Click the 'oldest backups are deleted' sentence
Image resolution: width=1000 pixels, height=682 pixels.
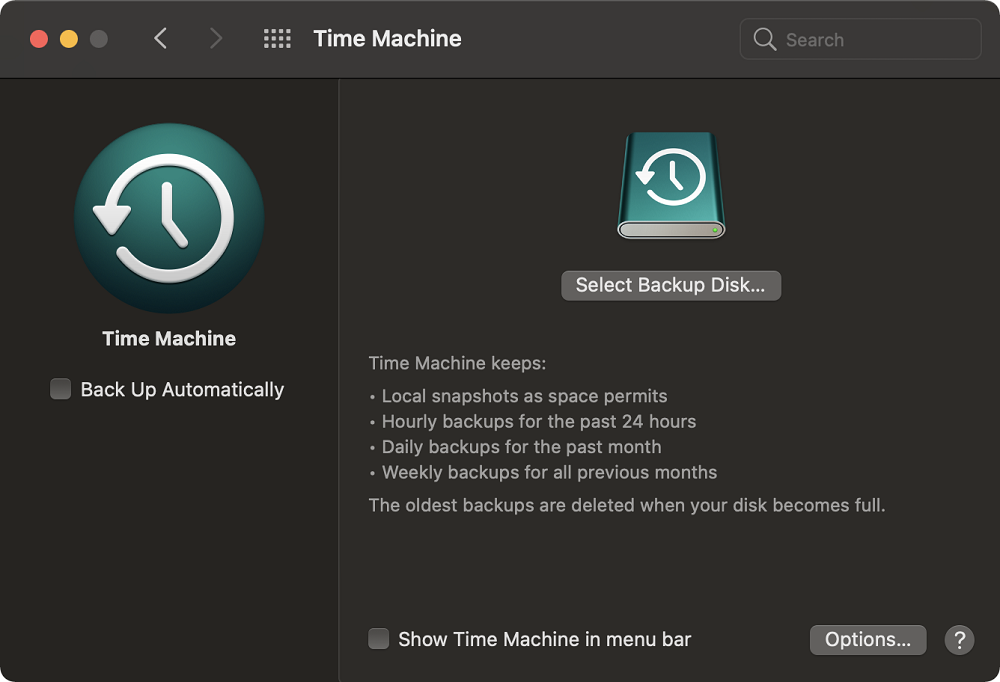(x=627, y=505)
